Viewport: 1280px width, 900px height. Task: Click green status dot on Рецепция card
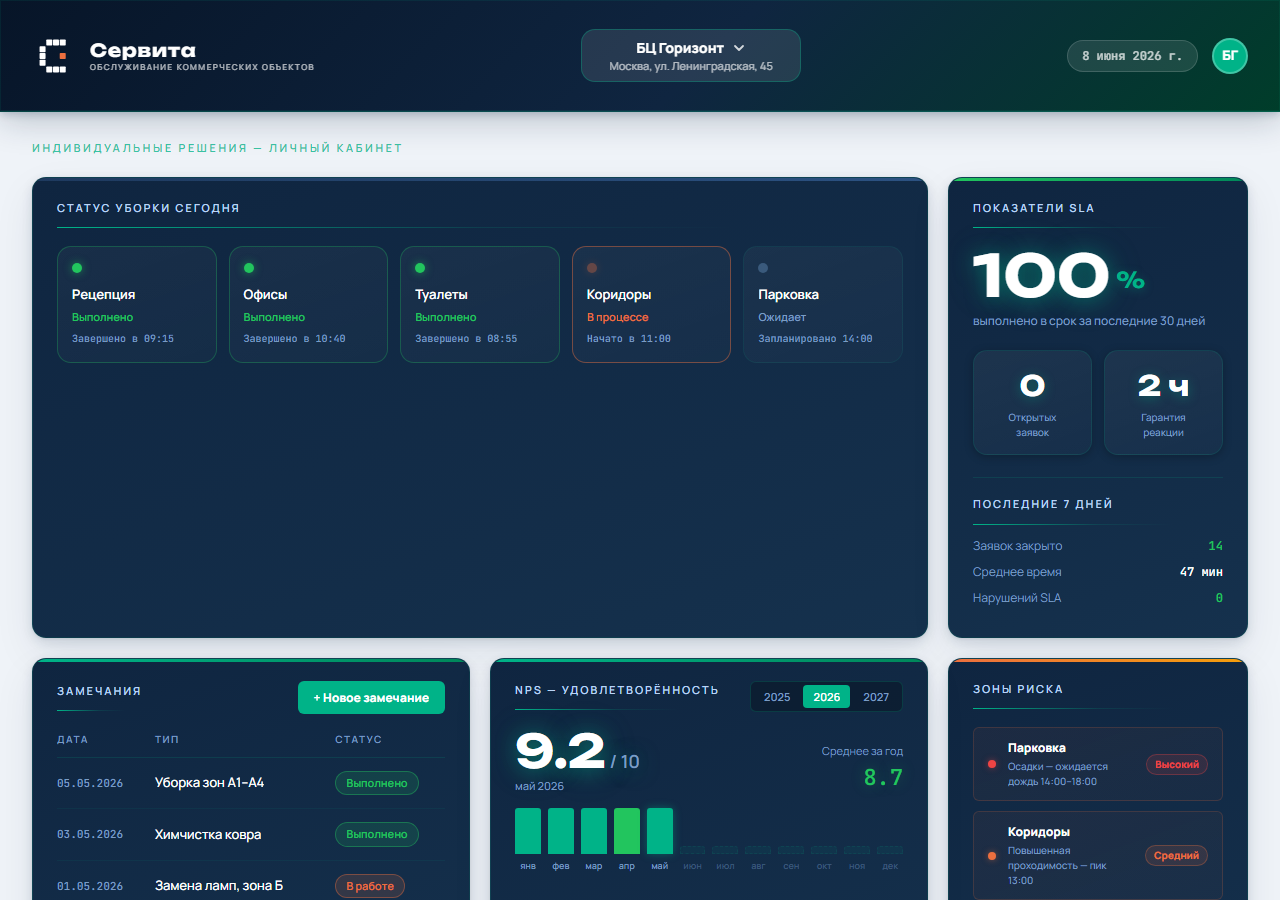coord(77,268)
